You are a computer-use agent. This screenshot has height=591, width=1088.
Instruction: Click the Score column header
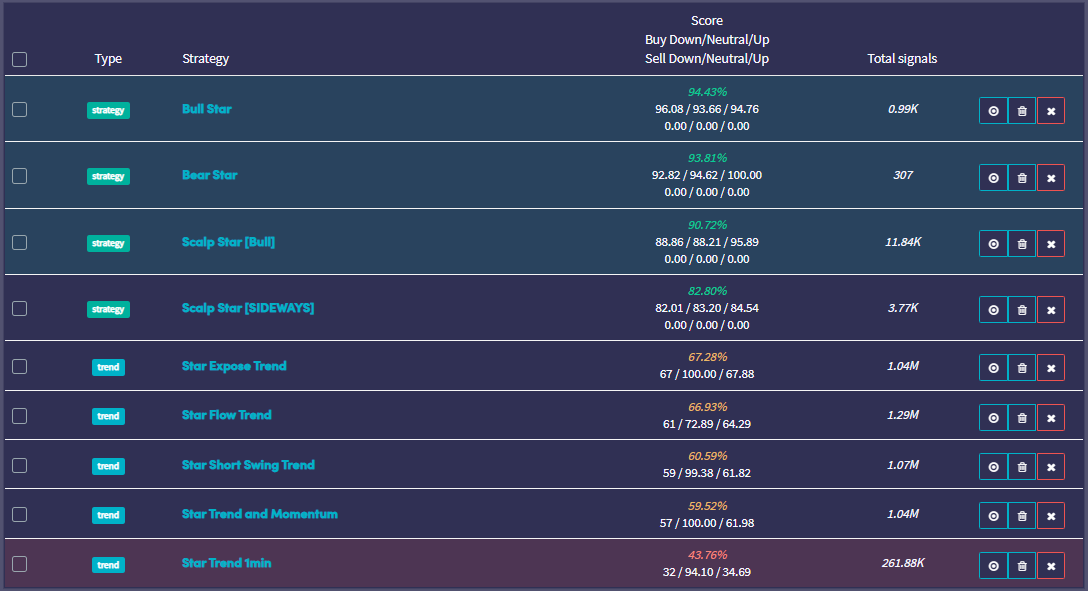(707, 21)
